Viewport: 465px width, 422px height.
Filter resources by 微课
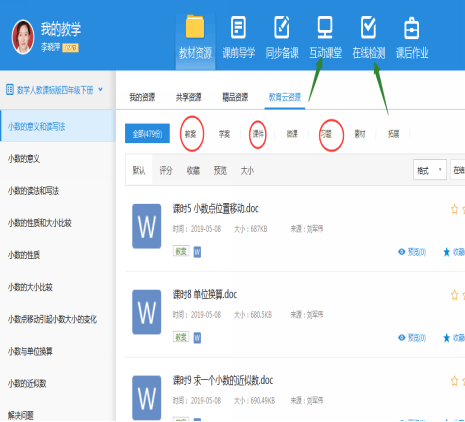[292, 134]
